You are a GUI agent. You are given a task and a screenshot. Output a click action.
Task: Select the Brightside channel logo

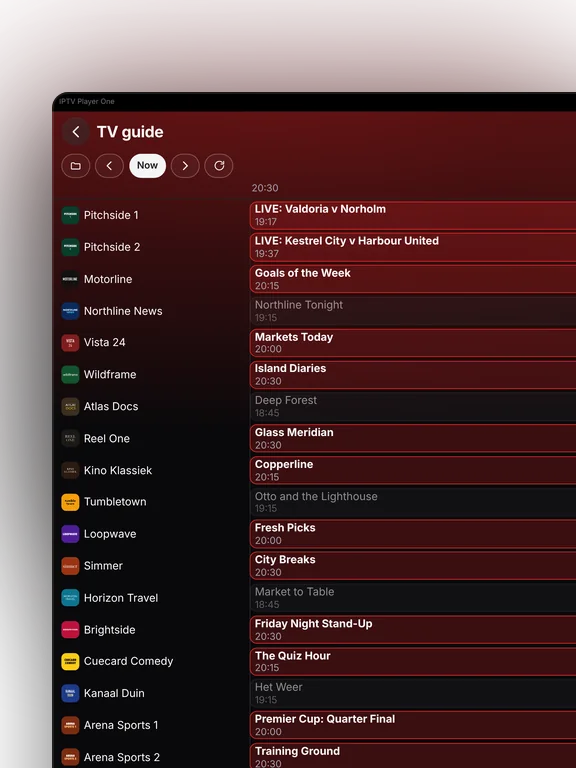[x=70, y=629]
